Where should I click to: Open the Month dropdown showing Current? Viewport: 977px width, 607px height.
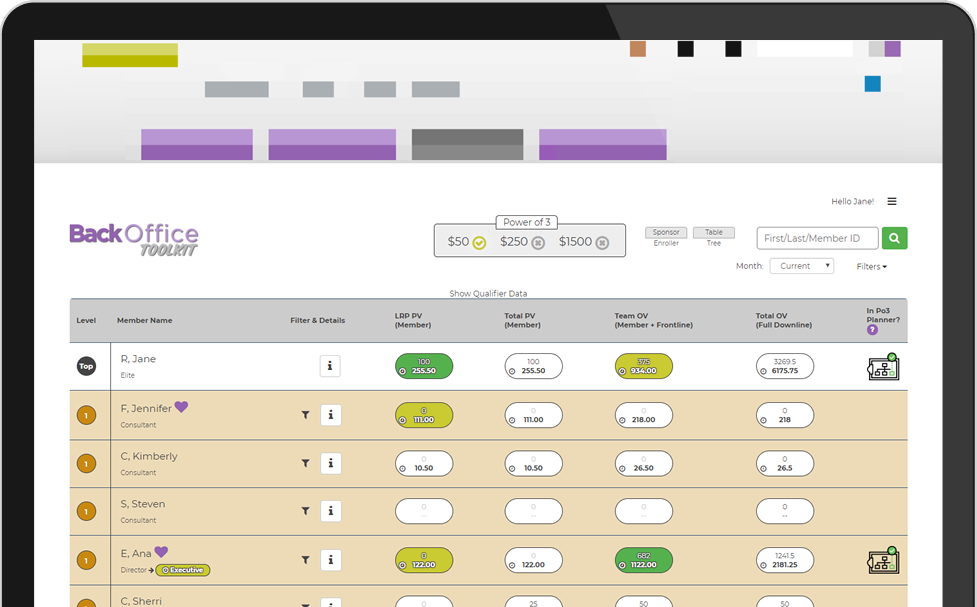click(x=801, y=266)
